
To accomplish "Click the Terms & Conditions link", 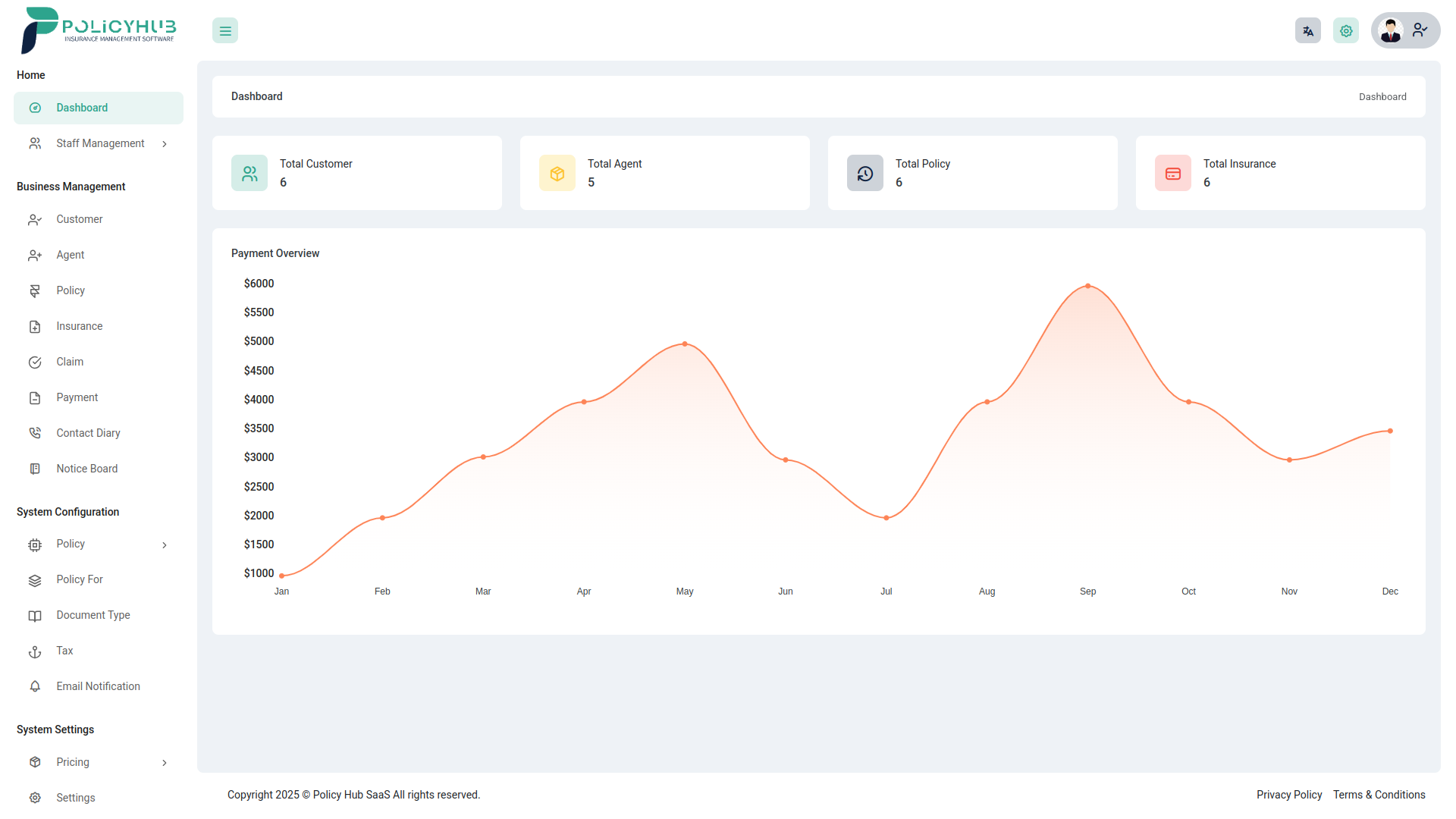I will click(x=1379, y=795).
